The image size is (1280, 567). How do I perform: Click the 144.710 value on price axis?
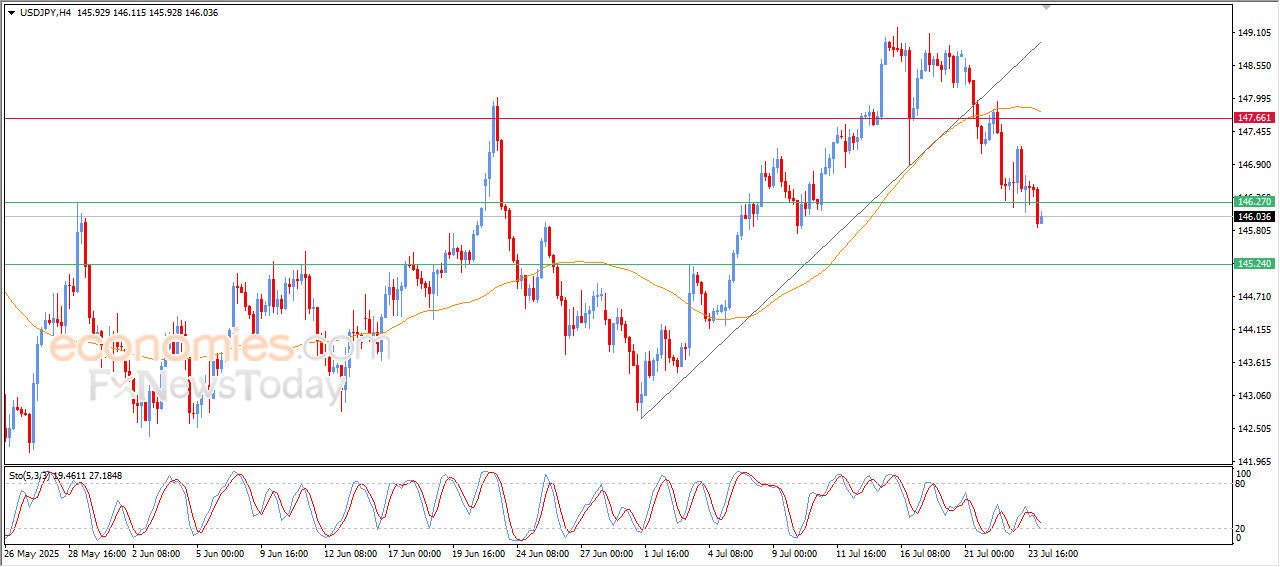click(1254, 297)
